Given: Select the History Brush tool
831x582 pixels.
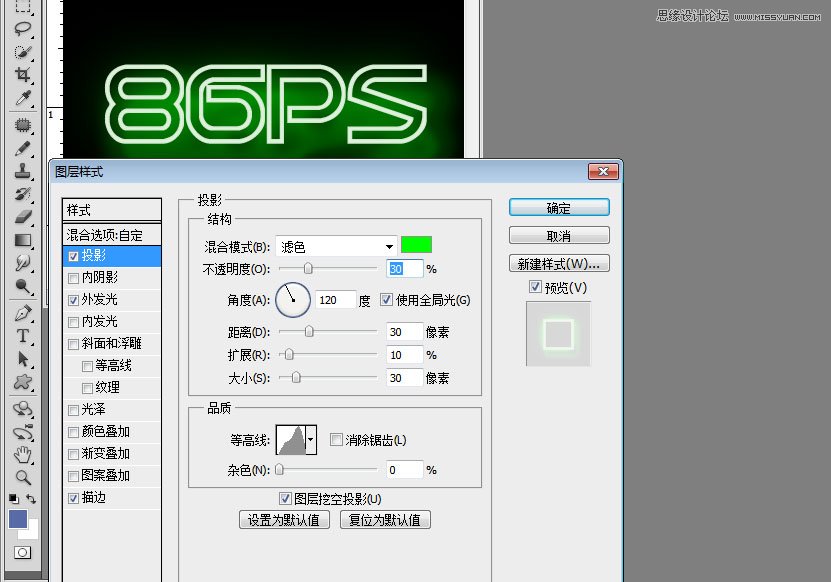Looking at the screenshot, I should coord(22,194).
